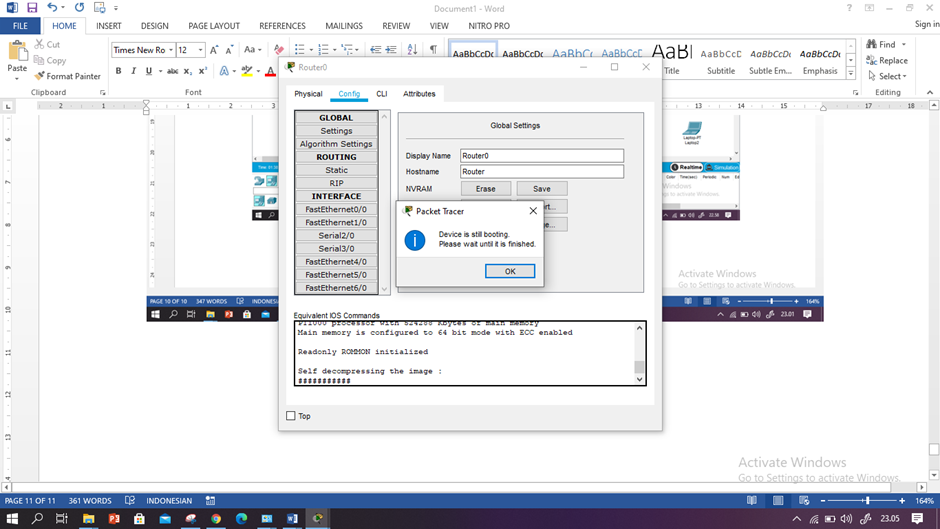
Task: Select FastEthernet0/0 interface button
Action: [336, 209]
